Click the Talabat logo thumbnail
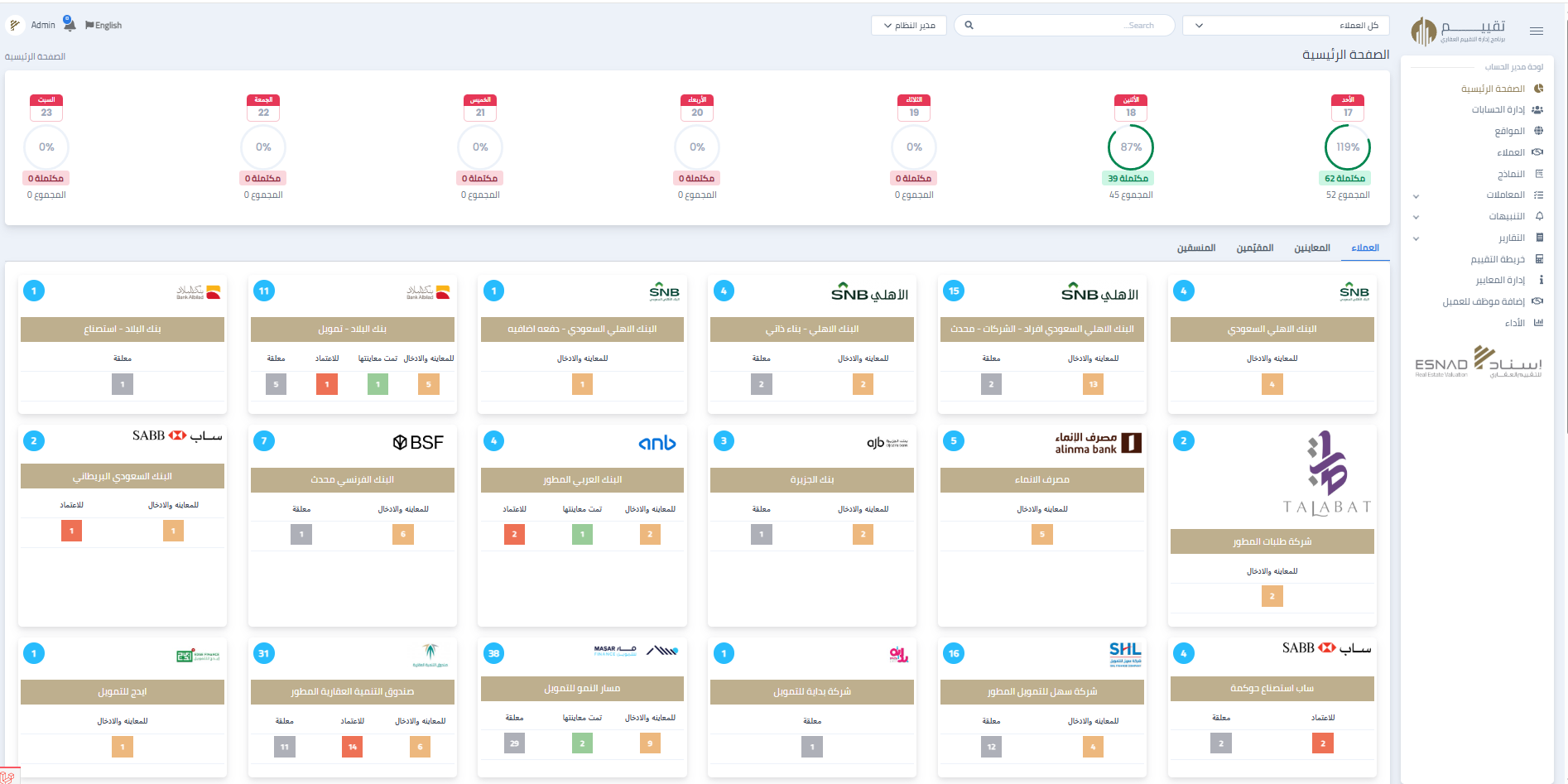 tap(1326, 474)
